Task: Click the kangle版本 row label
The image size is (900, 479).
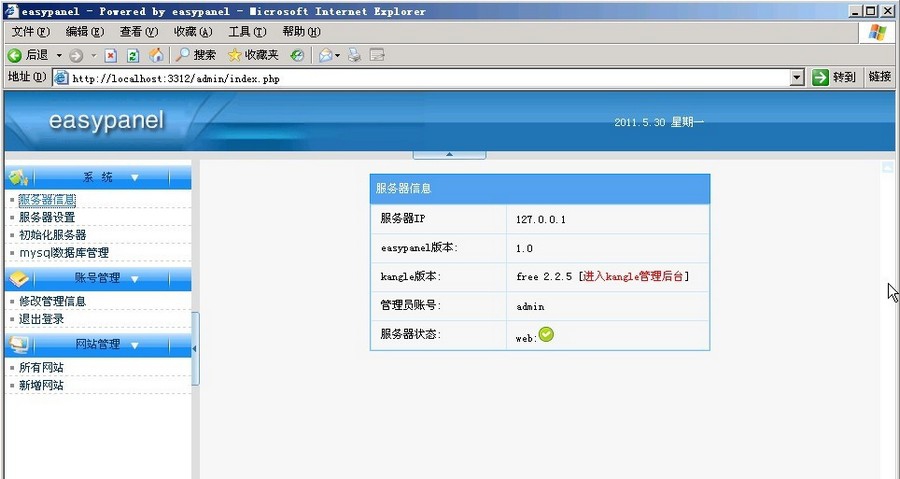Action: click(x=410, y=277)
